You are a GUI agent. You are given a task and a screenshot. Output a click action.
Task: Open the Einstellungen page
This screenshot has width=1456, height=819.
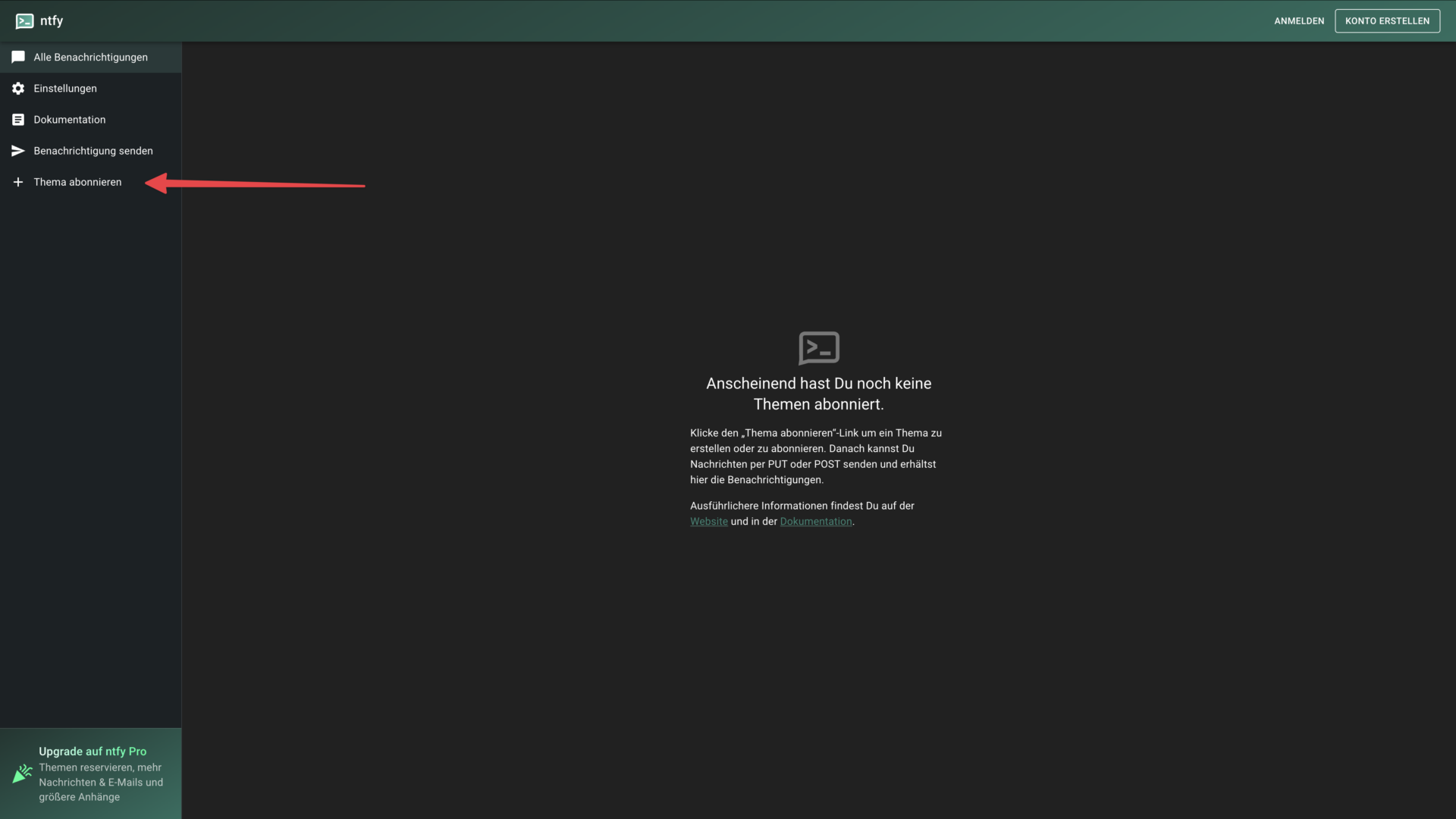pyautogui.click(x=65, y=89)
